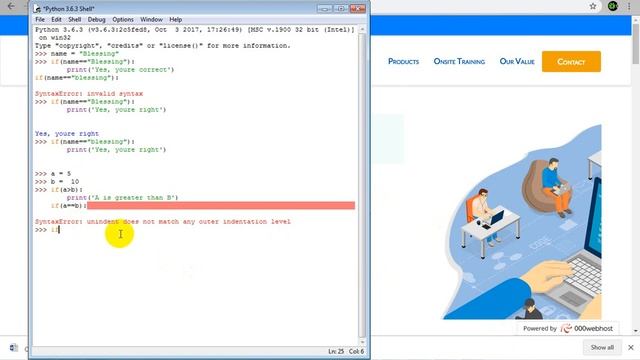Click the 'Powered by 000webhost' badge

point(568,328)
